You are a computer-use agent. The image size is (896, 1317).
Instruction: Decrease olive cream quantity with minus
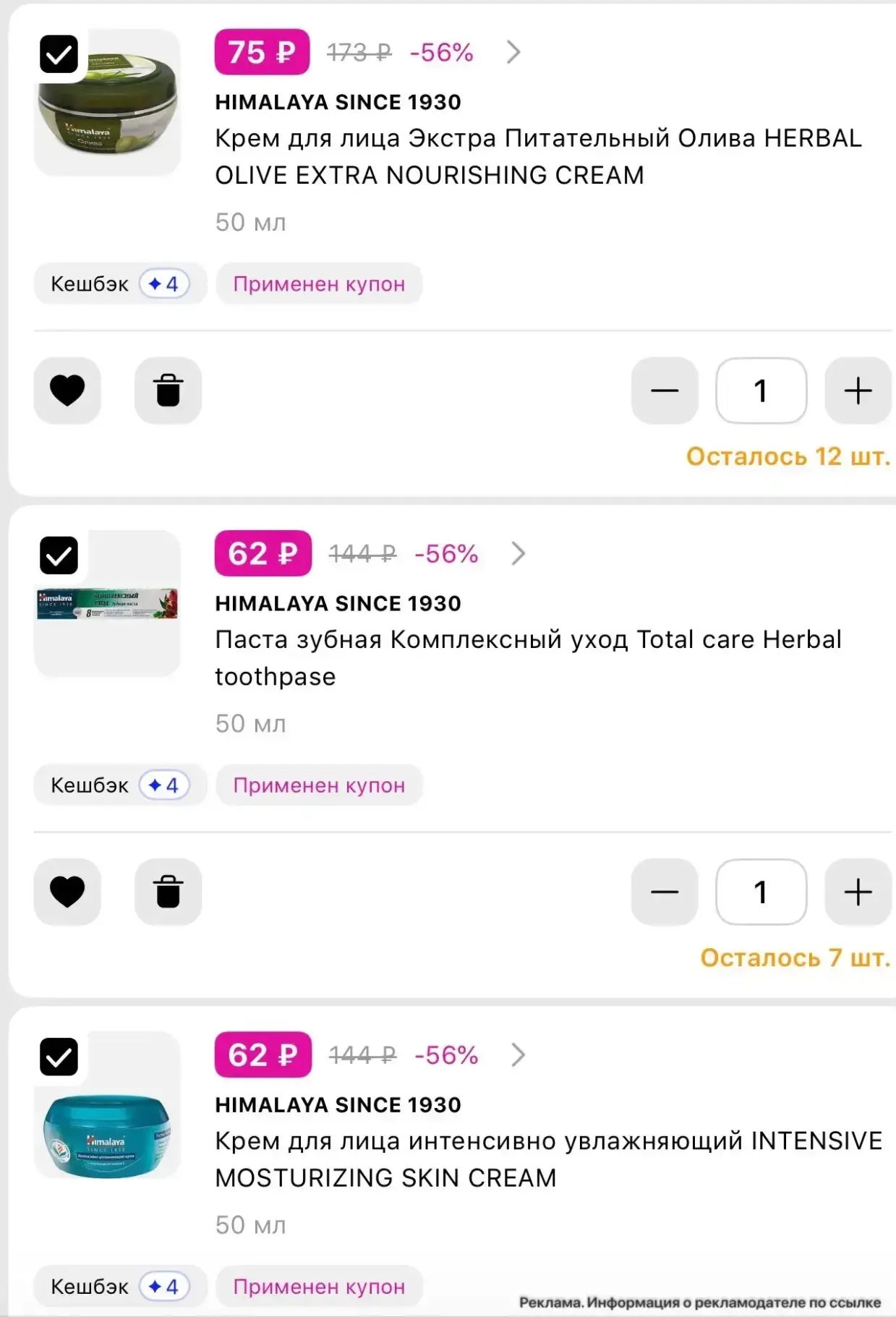[x=665, y=391]
